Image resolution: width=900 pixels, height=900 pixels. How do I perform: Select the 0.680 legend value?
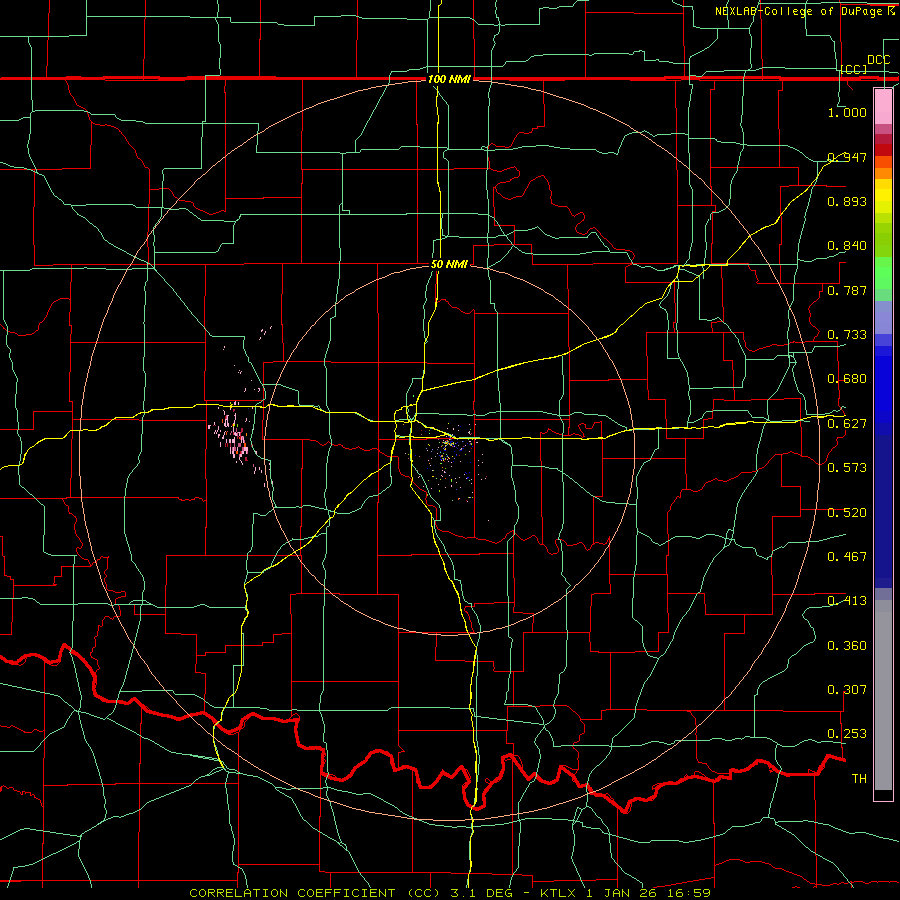tap(847, 379)
